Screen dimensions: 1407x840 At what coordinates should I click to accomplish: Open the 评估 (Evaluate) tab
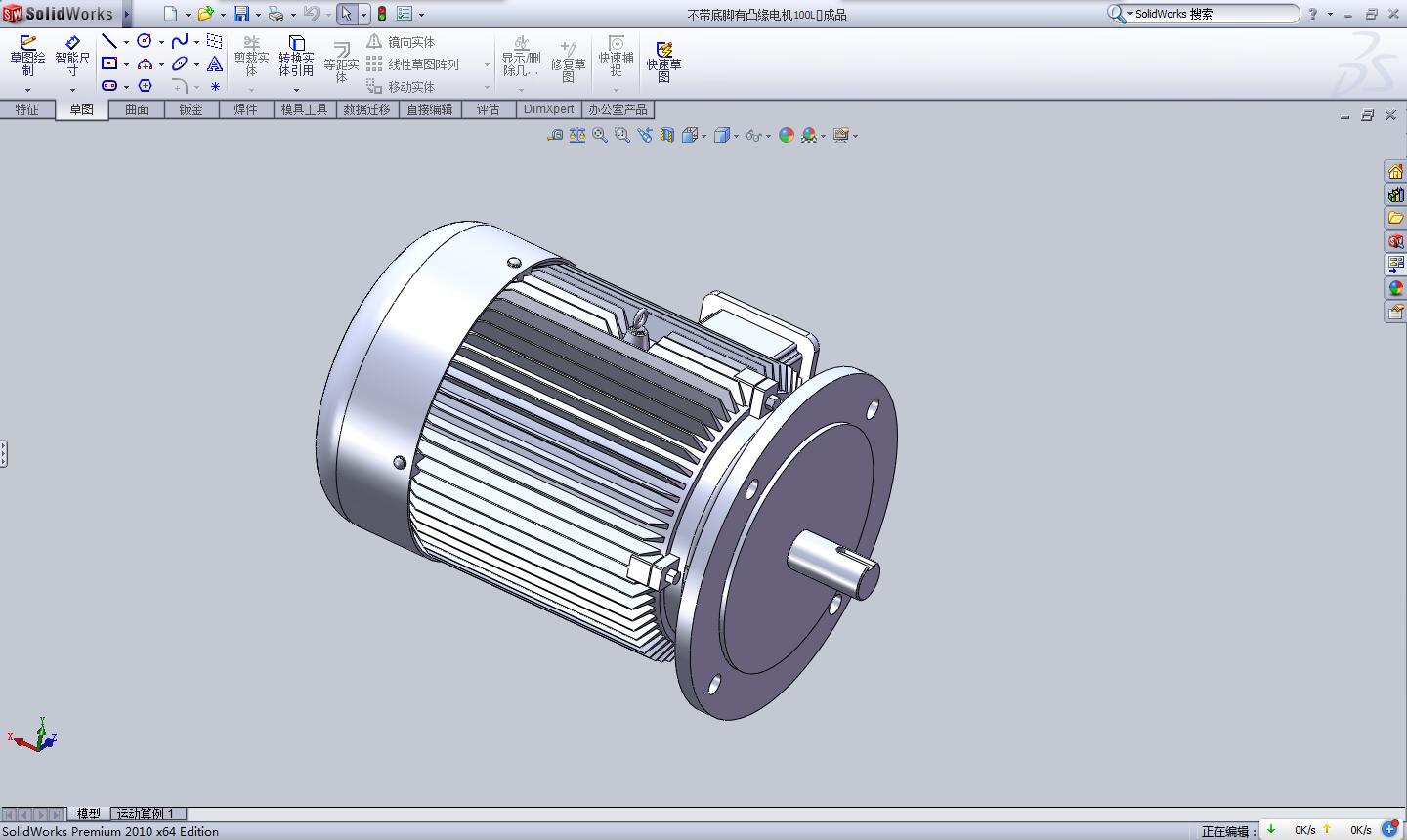tap(489, 109)
